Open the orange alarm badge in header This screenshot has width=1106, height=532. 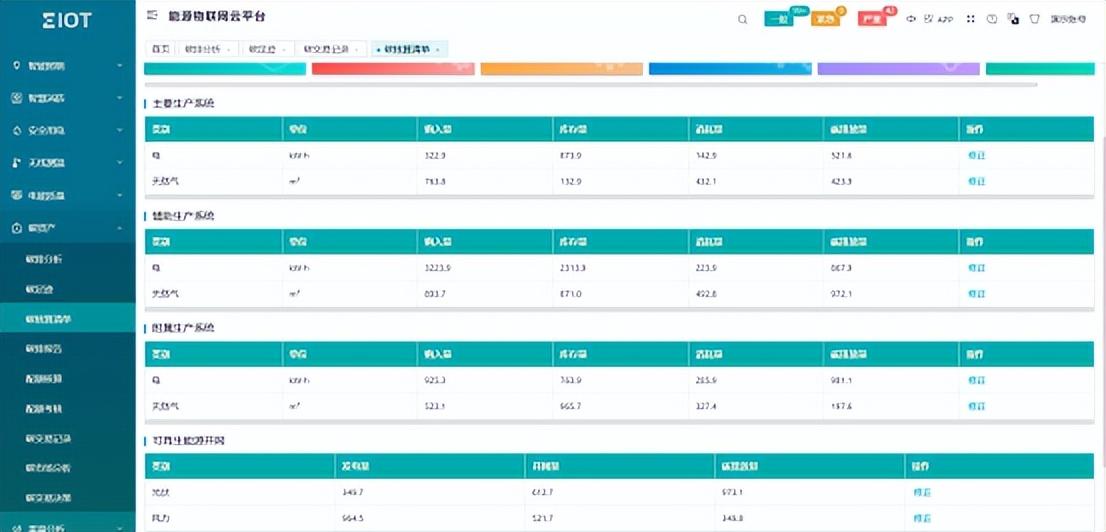point(825,19)
